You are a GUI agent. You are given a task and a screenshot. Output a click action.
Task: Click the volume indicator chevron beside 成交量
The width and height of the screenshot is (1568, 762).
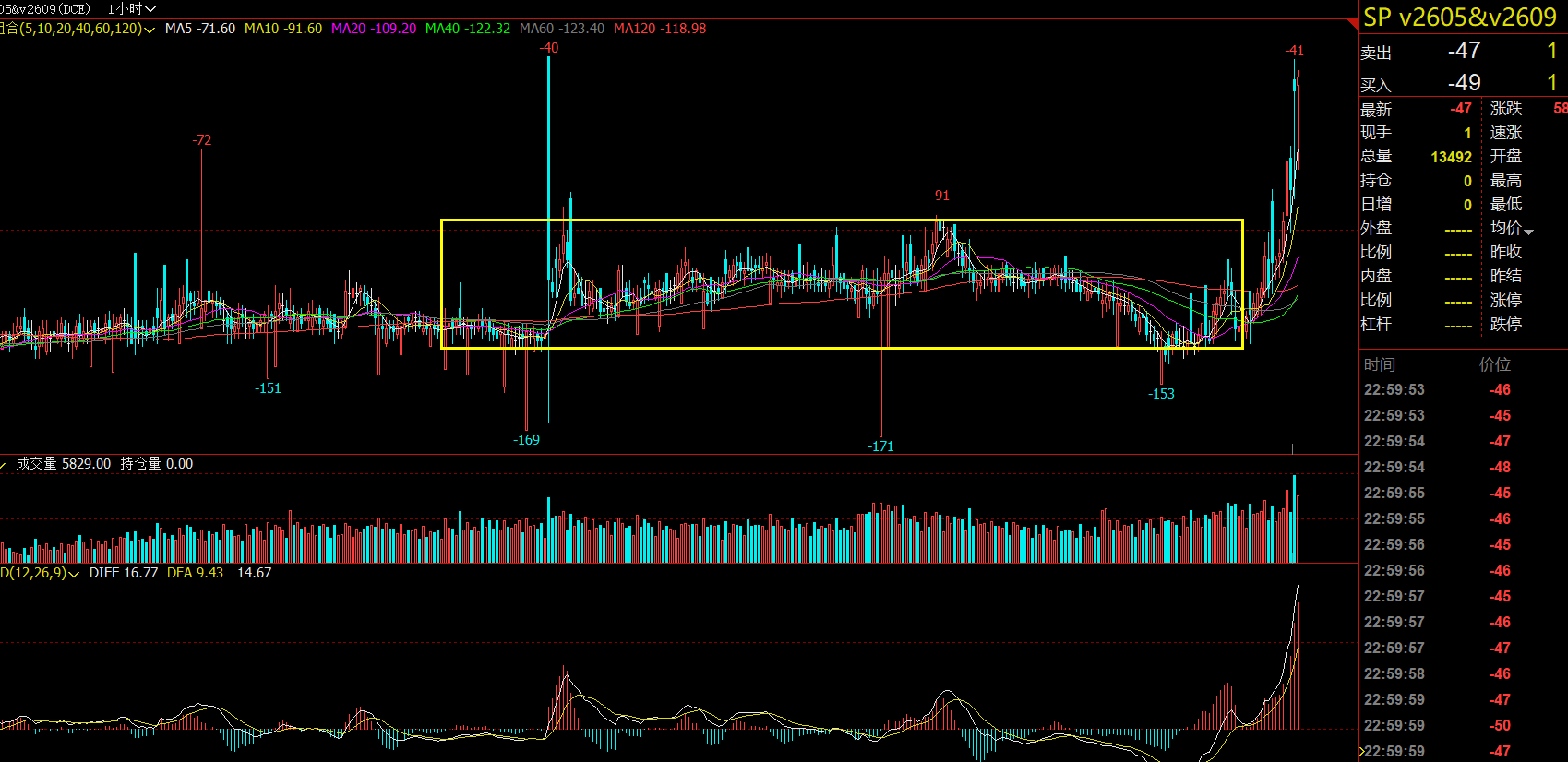click(5, 465)
